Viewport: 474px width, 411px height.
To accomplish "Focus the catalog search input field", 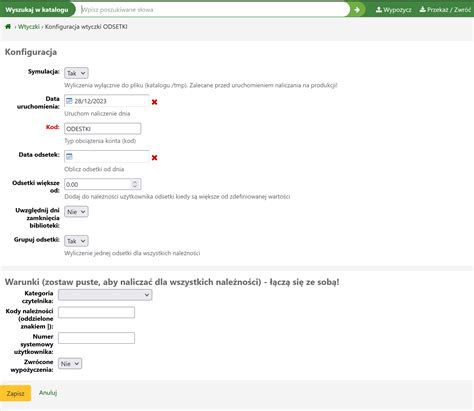I will 213,10.
